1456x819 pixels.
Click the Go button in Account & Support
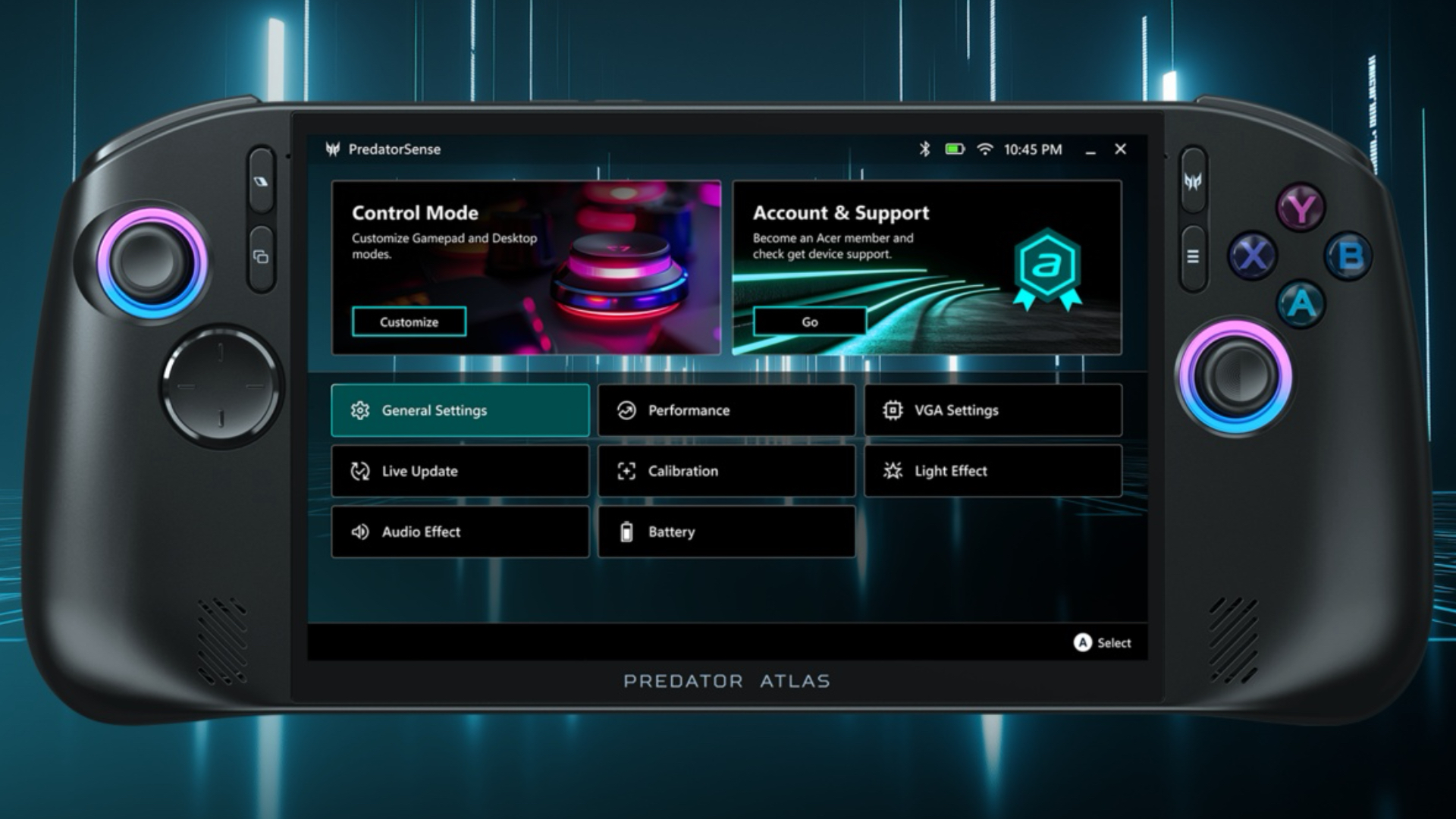(x=810, y=322)
